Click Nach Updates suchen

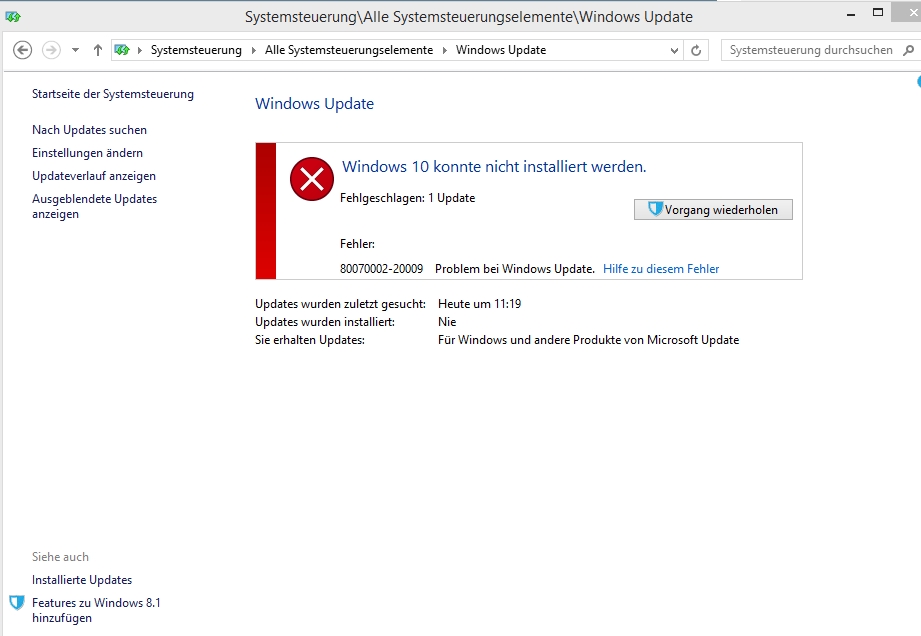tap(89, 130)
